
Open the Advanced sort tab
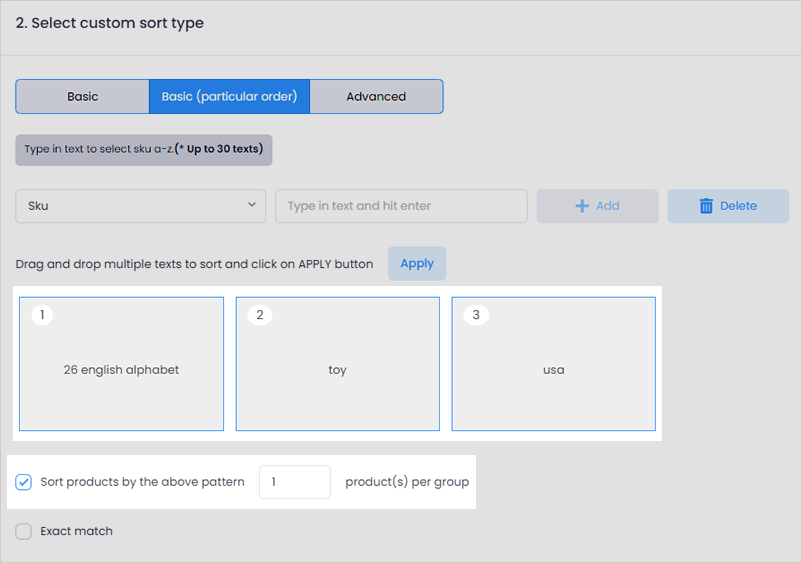pyautogui.click(x=376, y=97)
